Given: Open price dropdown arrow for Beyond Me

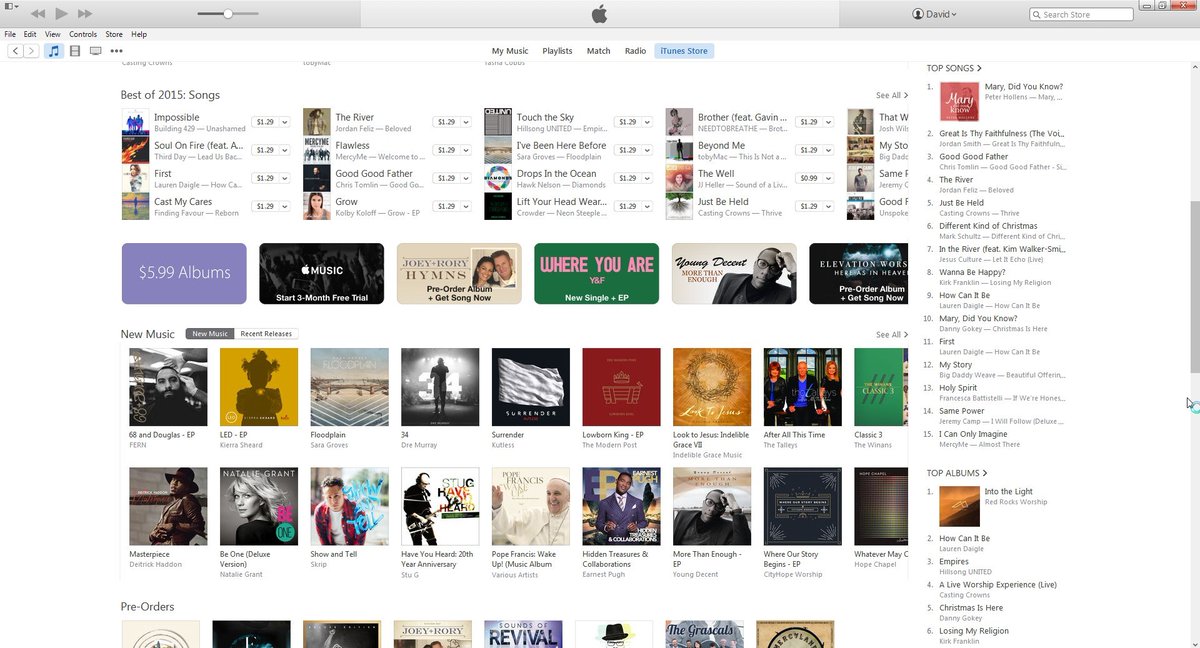Looking at the screenshot, I should coord(828,150).
